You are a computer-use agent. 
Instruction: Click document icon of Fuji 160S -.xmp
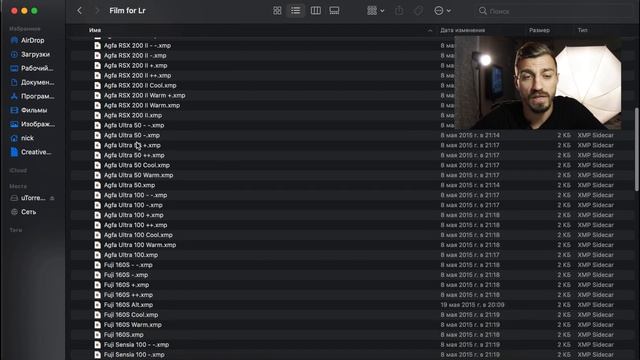click(98, 275)
